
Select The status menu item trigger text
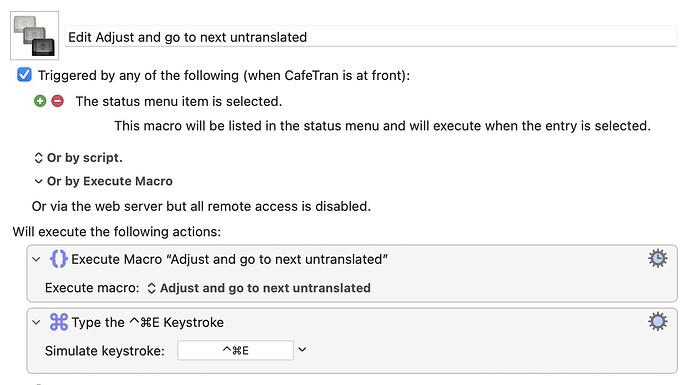[179, 102]
